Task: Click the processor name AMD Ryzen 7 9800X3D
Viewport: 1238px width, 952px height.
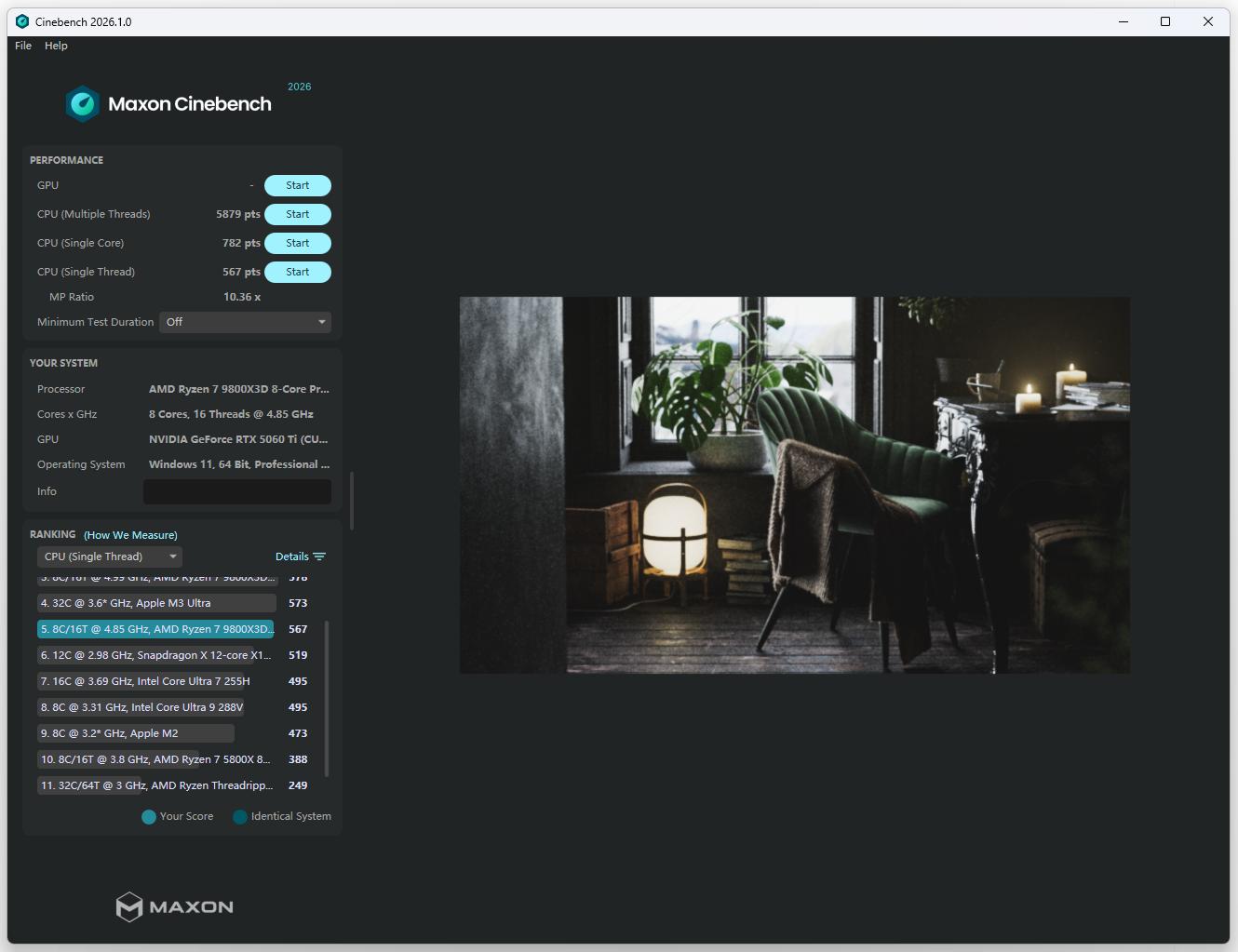Action: 239,389
